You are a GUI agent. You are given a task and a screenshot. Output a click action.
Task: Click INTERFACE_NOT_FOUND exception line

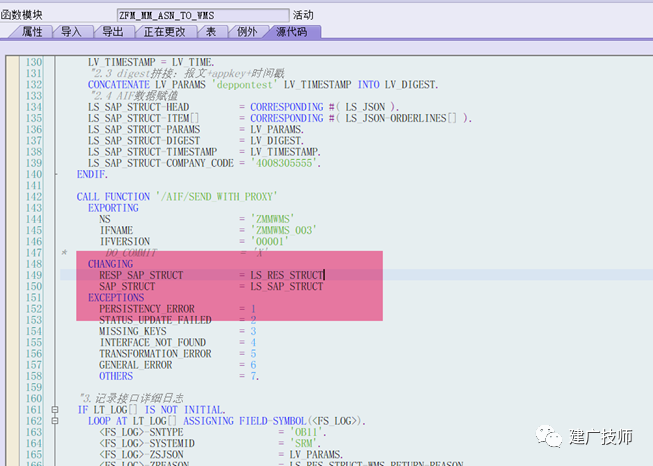click(x=152, y=343)
